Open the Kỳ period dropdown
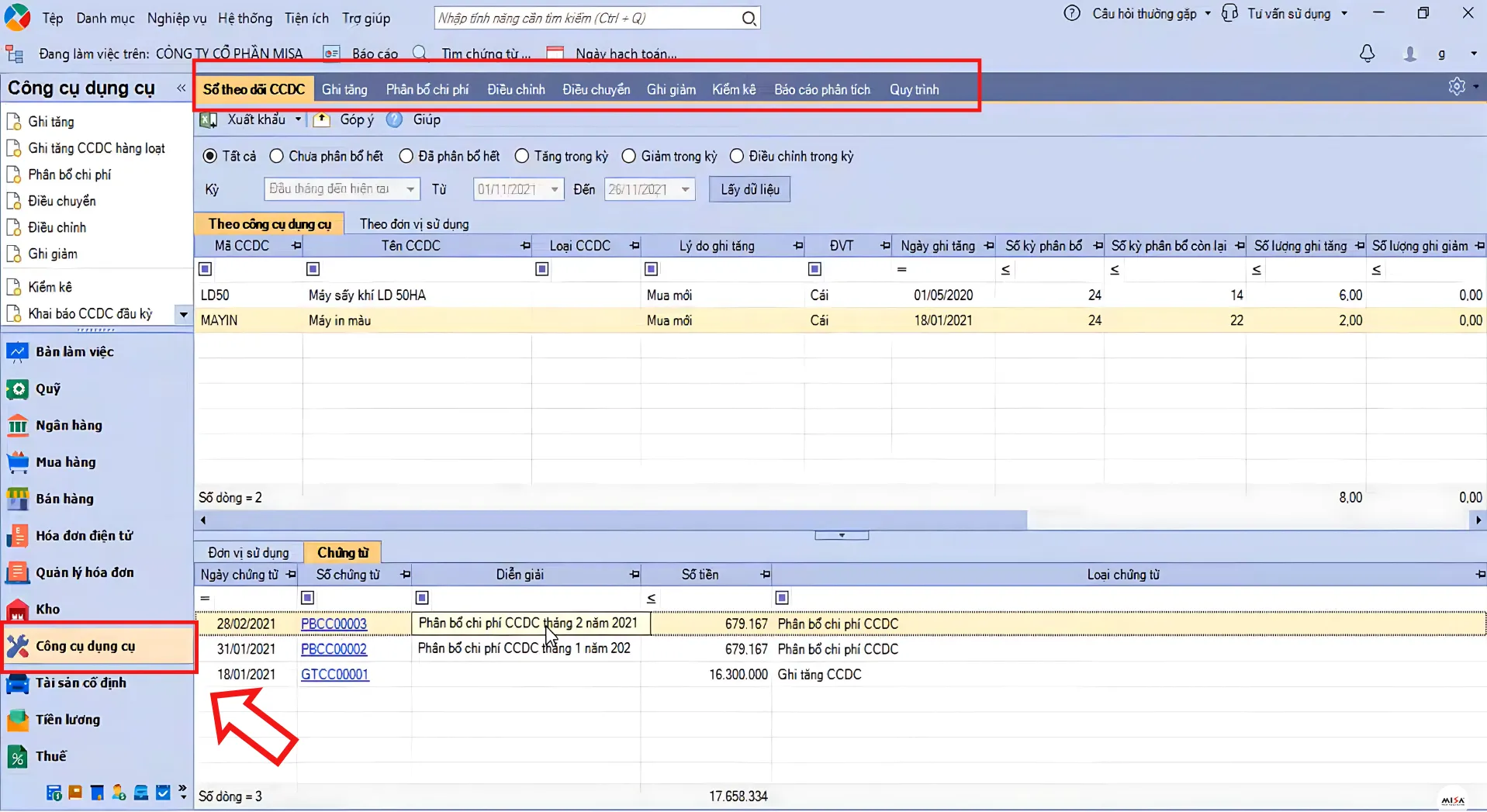The image size is (1487, 812). click(x=410, y=189)
